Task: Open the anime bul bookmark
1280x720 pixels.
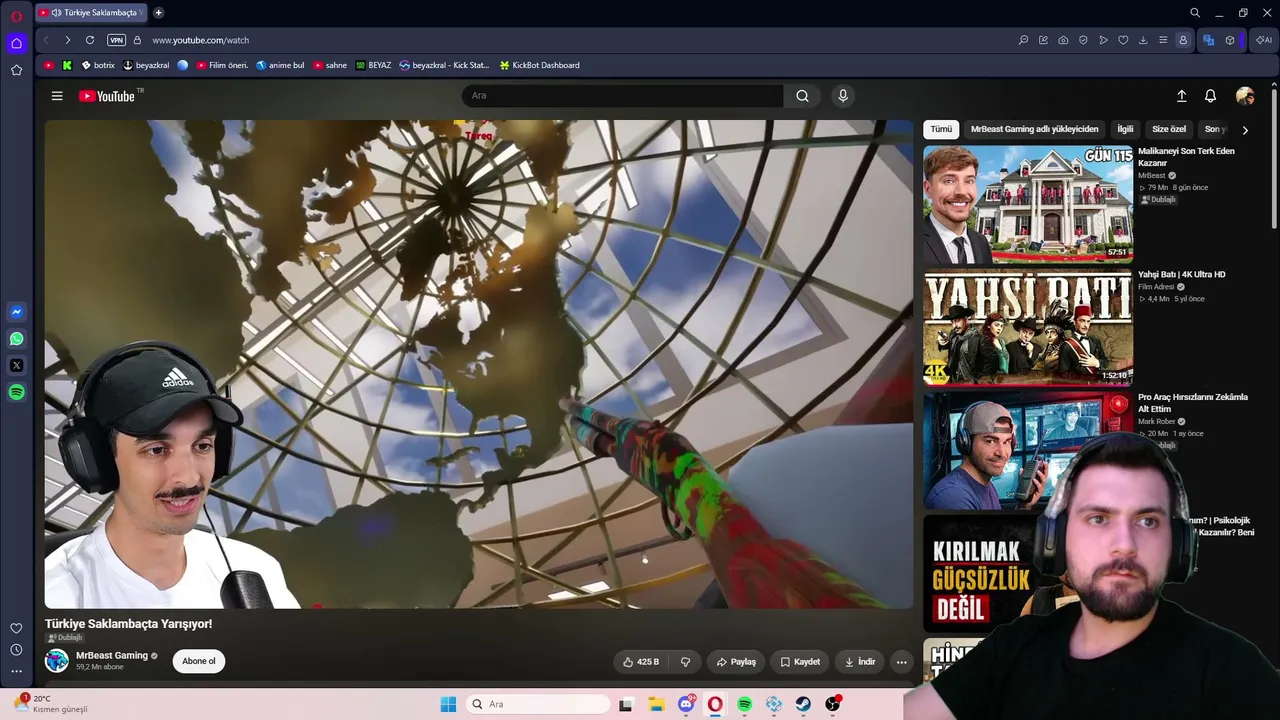Action: coord(280,65)
